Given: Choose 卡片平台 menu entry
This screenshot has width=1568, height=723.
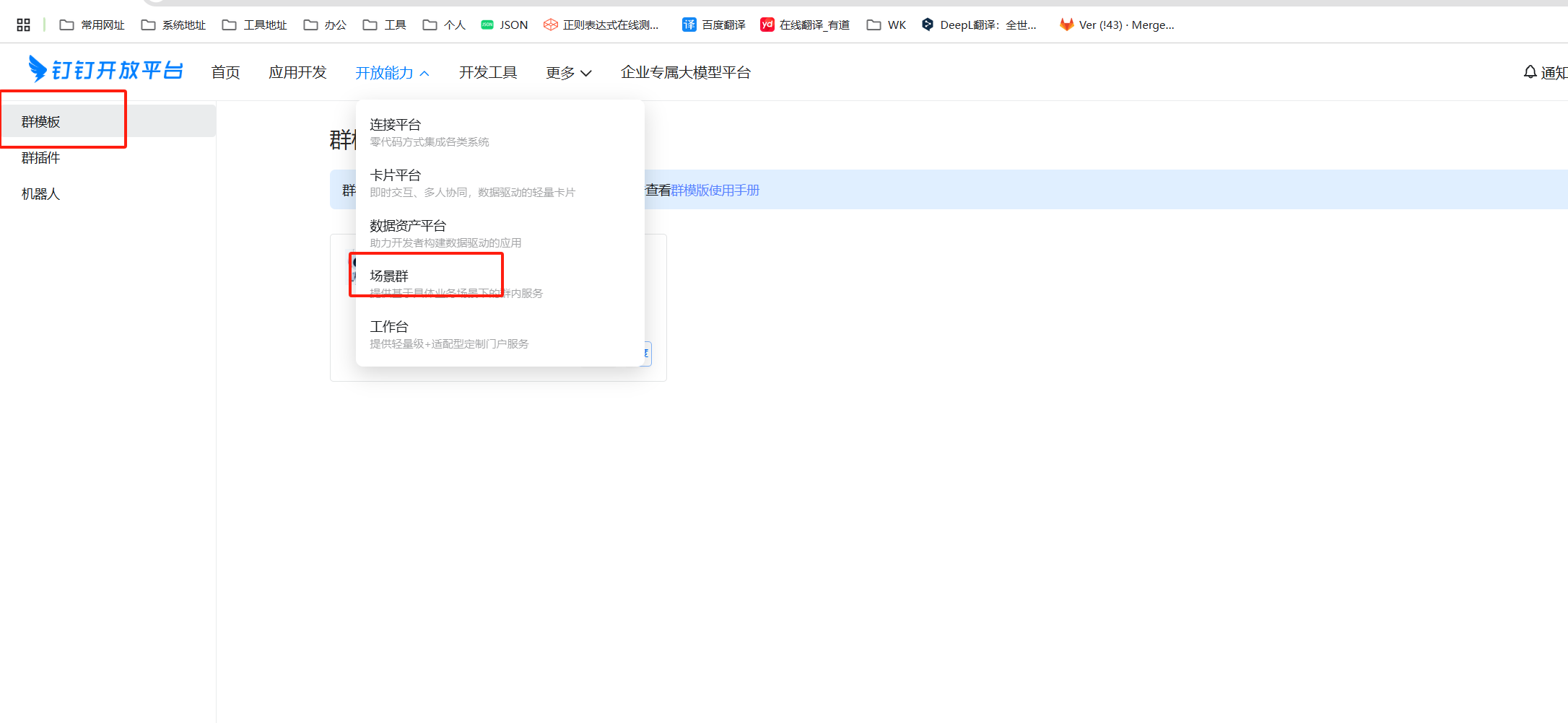Looking at the screenshot, I should [395, 175].
